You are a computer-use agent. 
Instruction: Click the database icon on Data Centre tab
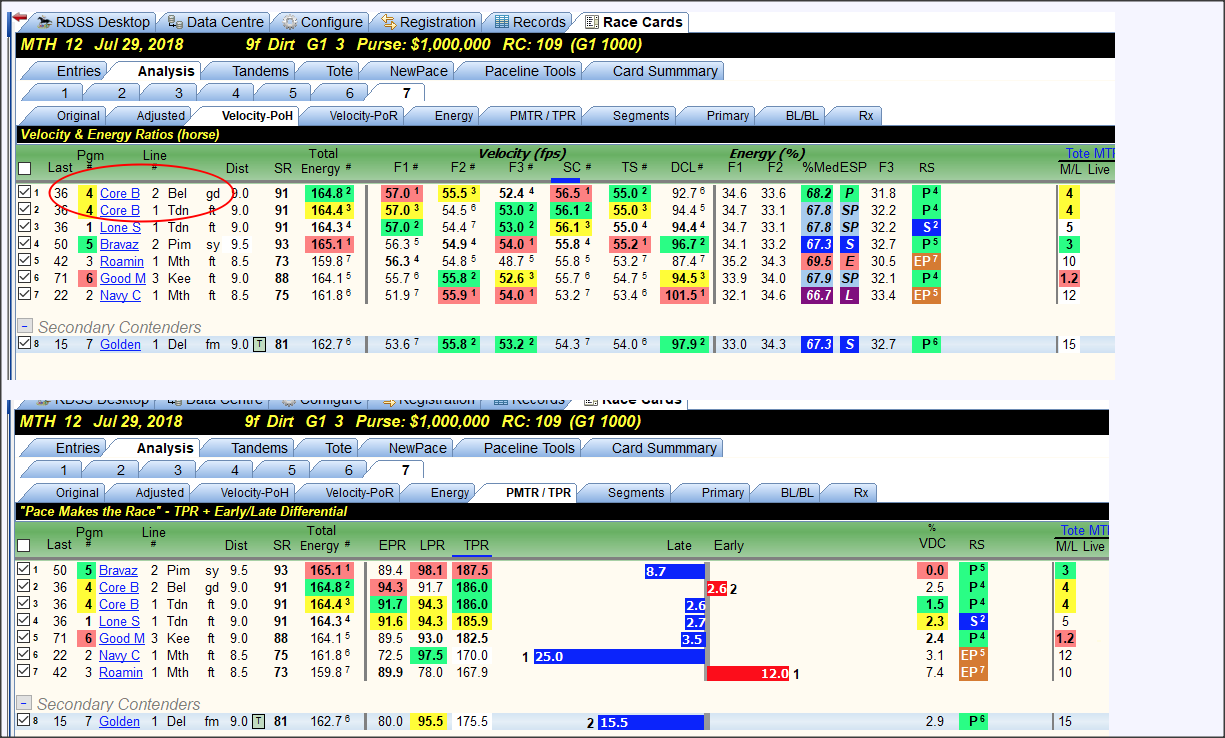175,22
